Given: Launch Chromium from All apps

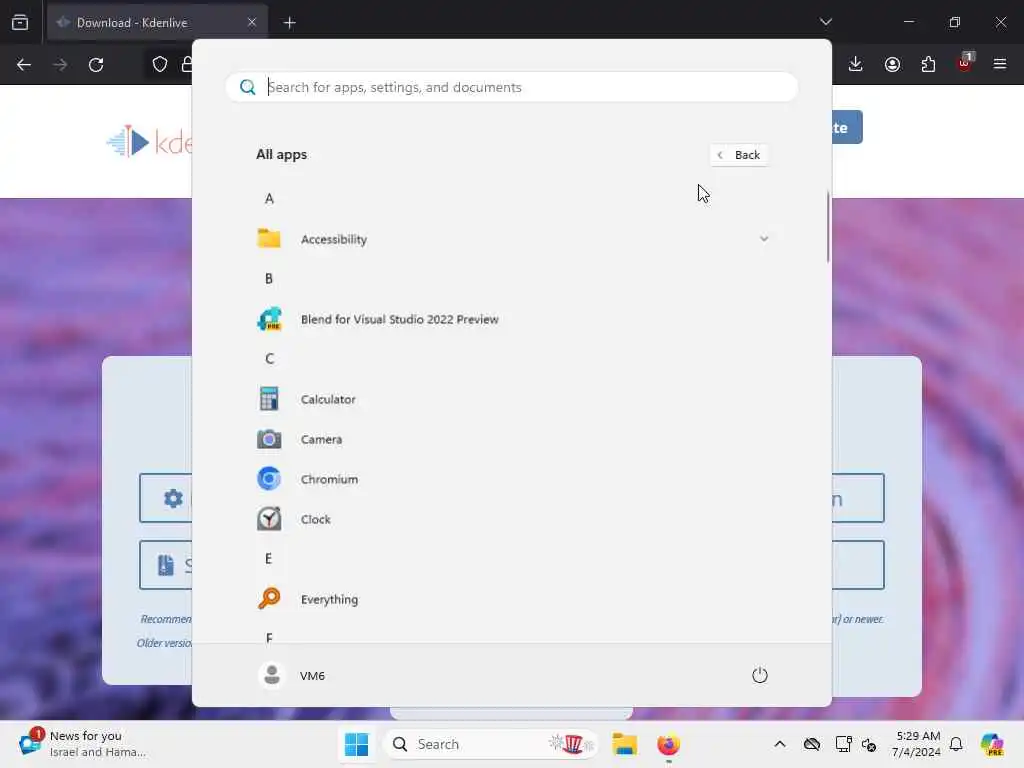Looking at the screenshot, I should (513, 479).
